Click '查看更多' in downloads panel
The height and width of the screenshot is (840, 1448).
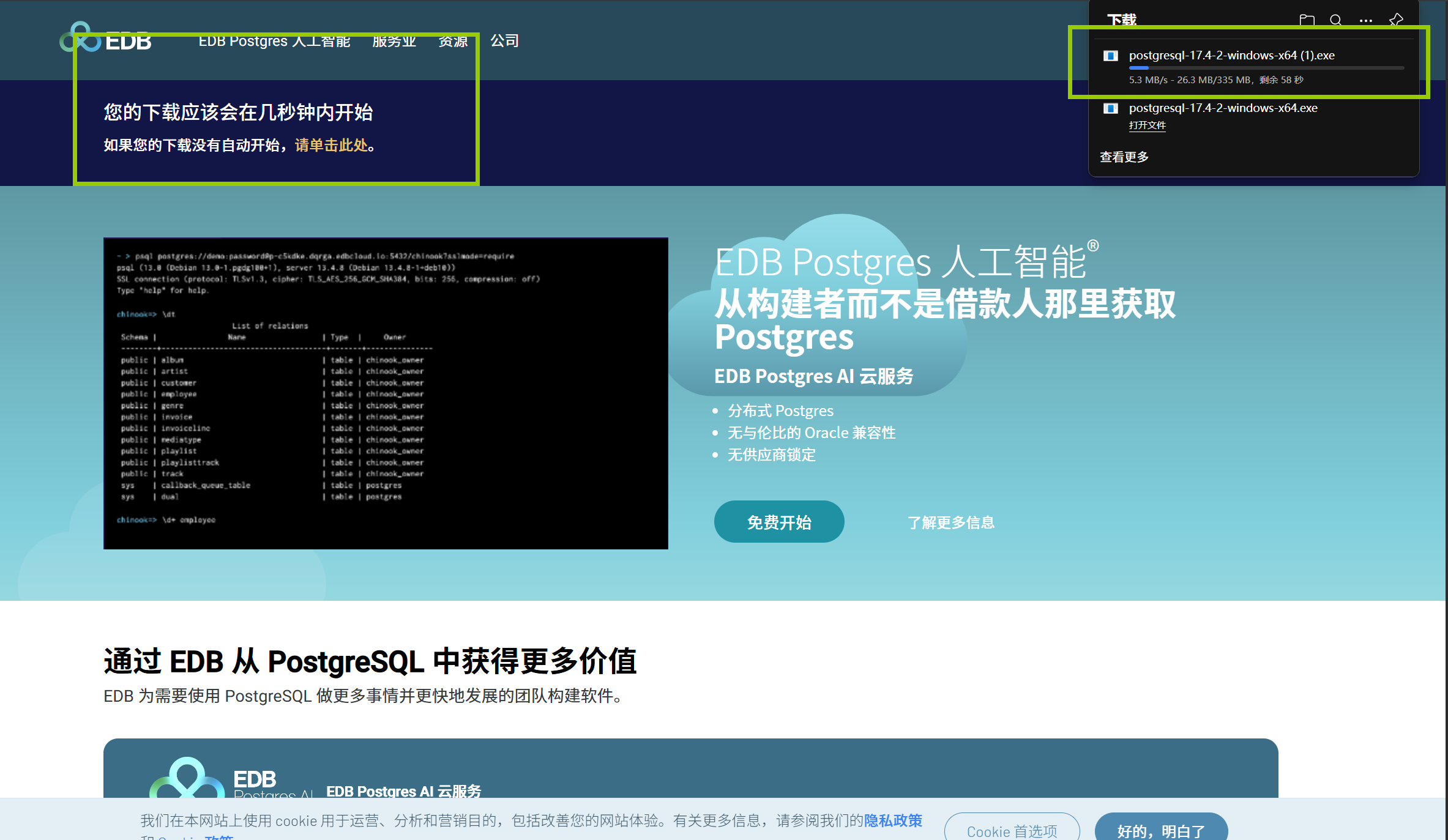tap(1124, 157)
